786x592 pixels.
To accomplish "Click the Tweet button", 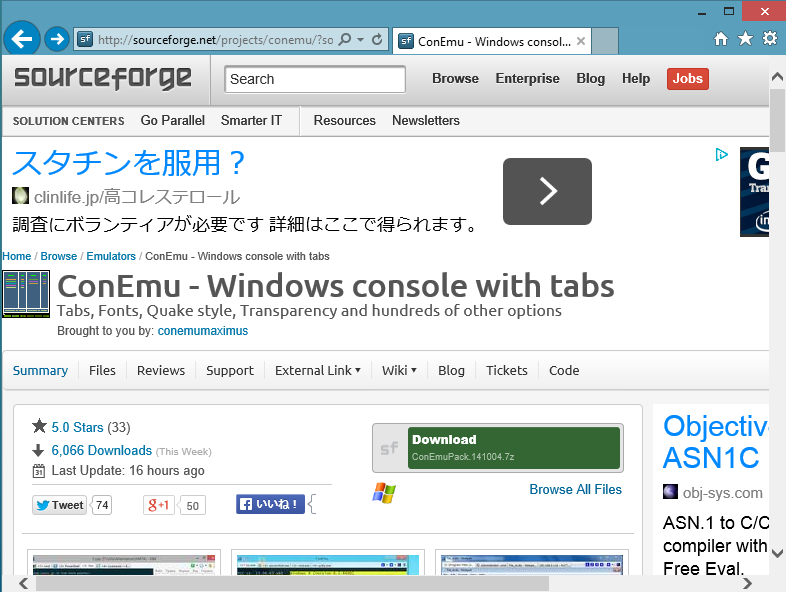I will [x=59, y=505].
